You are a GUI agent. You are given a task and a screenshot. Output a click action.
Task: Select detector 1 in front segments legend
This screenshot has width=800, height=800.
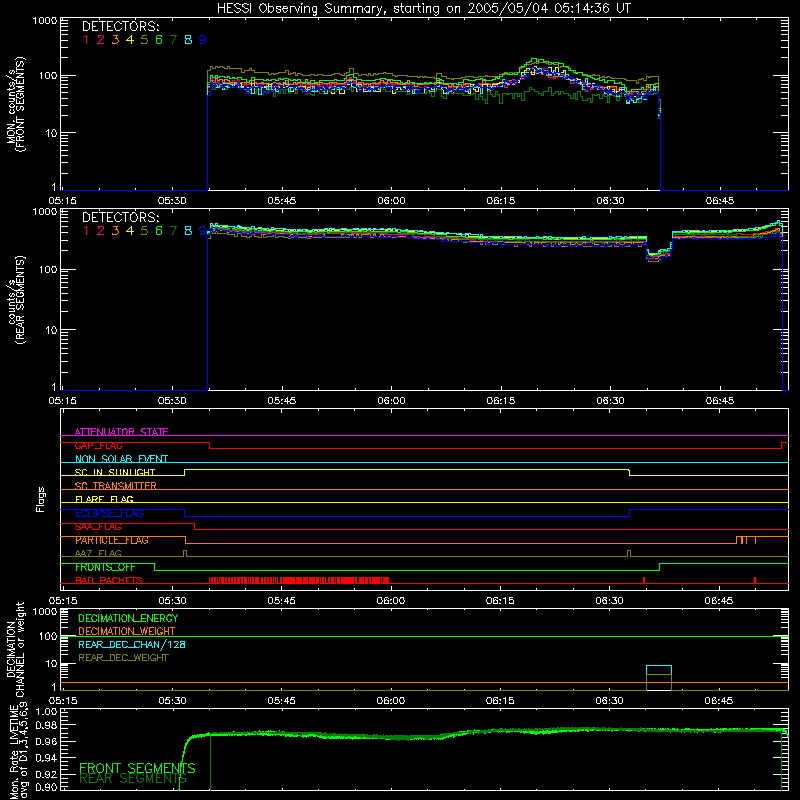[x=86, y=40]
